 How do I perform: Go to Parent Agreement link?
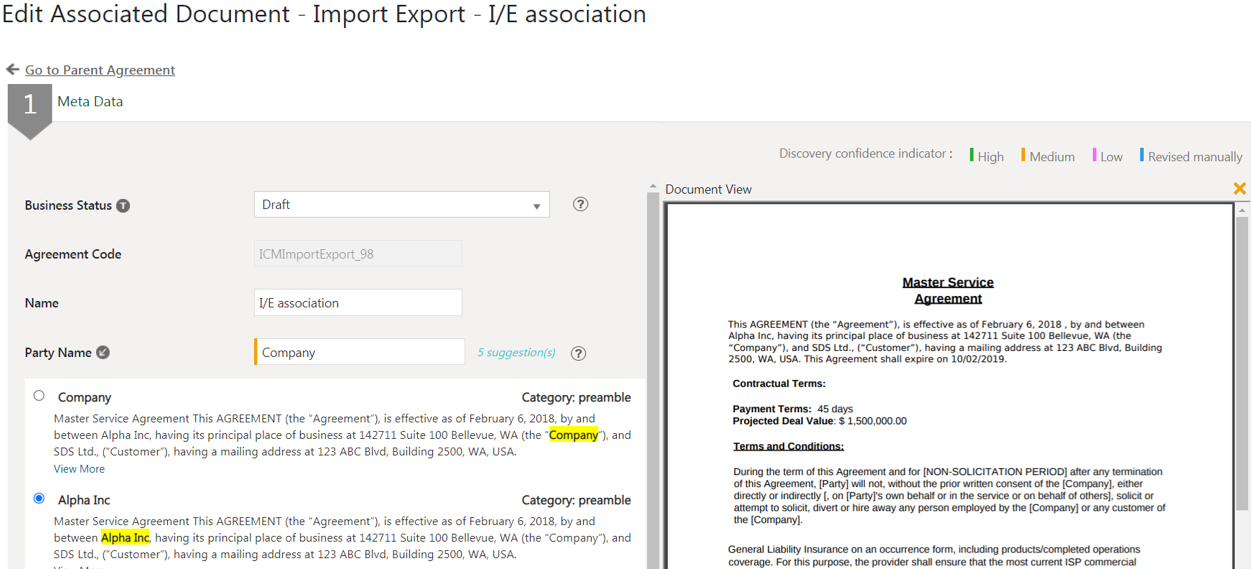[100, 70]
